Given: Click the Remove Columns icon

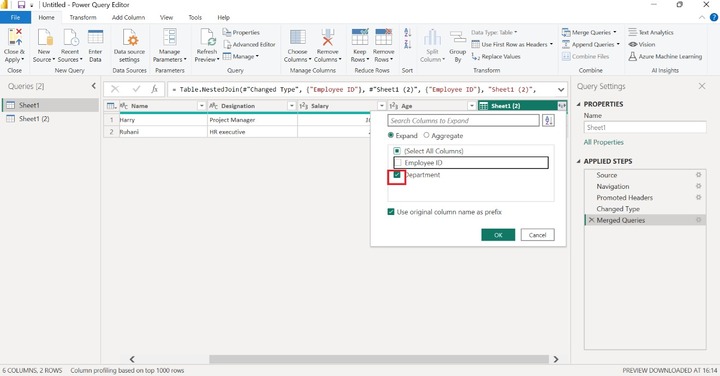Looking at the screenshot, I should click(x=327, y=37).
